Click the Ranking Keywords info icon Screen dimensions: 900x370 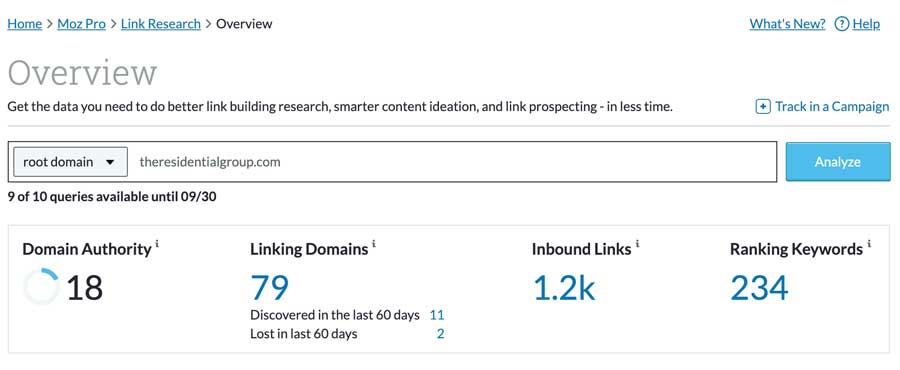point(869,244)
